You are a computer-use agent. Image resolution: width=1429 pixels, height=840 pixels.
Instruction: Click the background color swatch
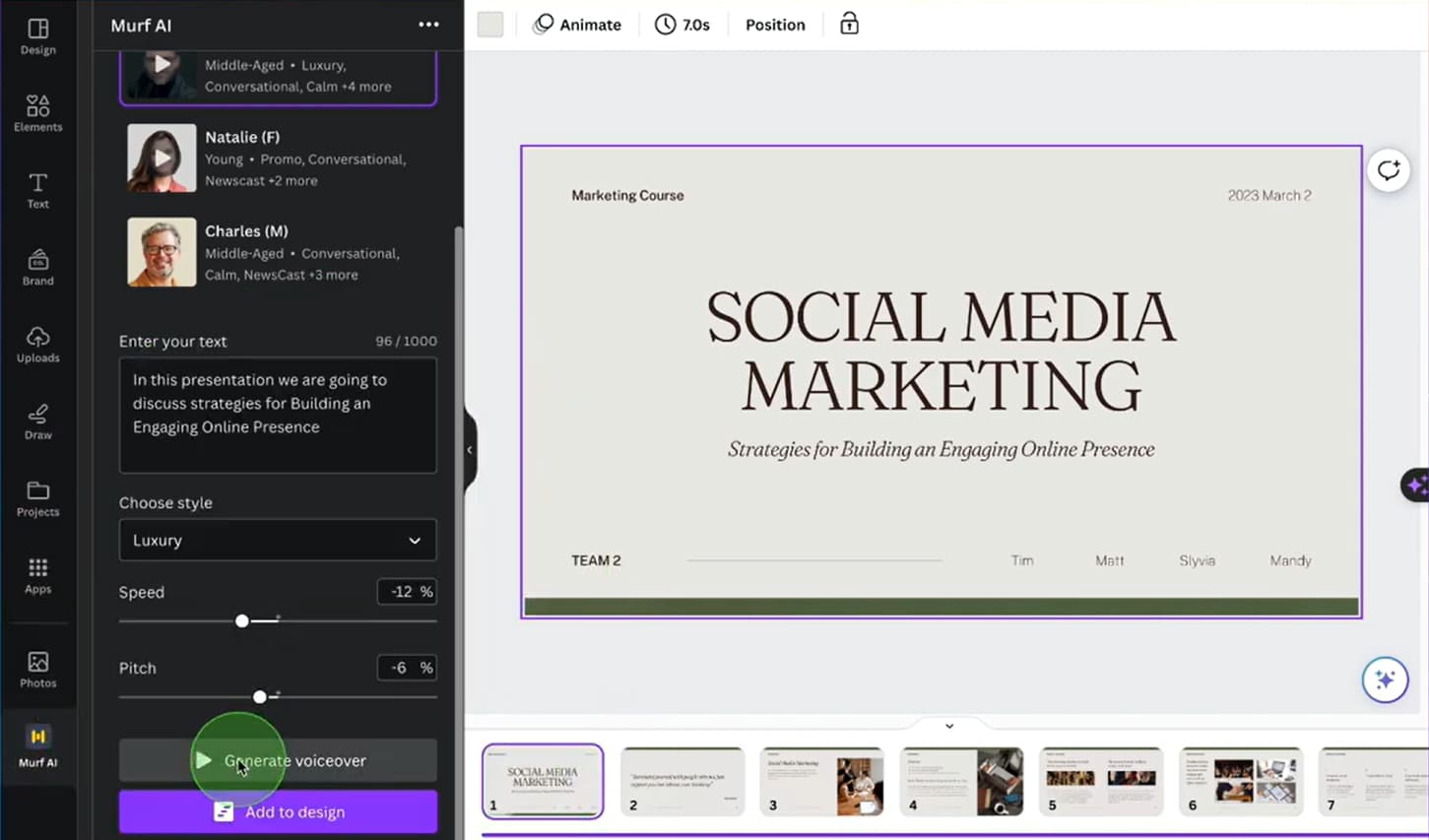489,25
